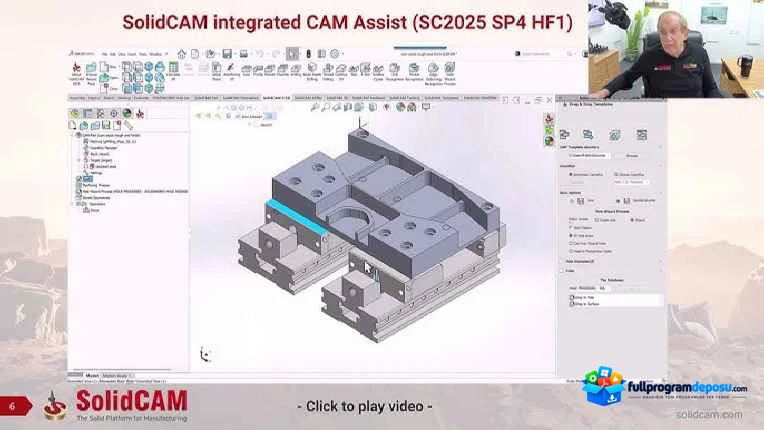Click the Browse Recent Parts folder icon
The width and height of the screenshot is (764, 430).
(91, 69)
